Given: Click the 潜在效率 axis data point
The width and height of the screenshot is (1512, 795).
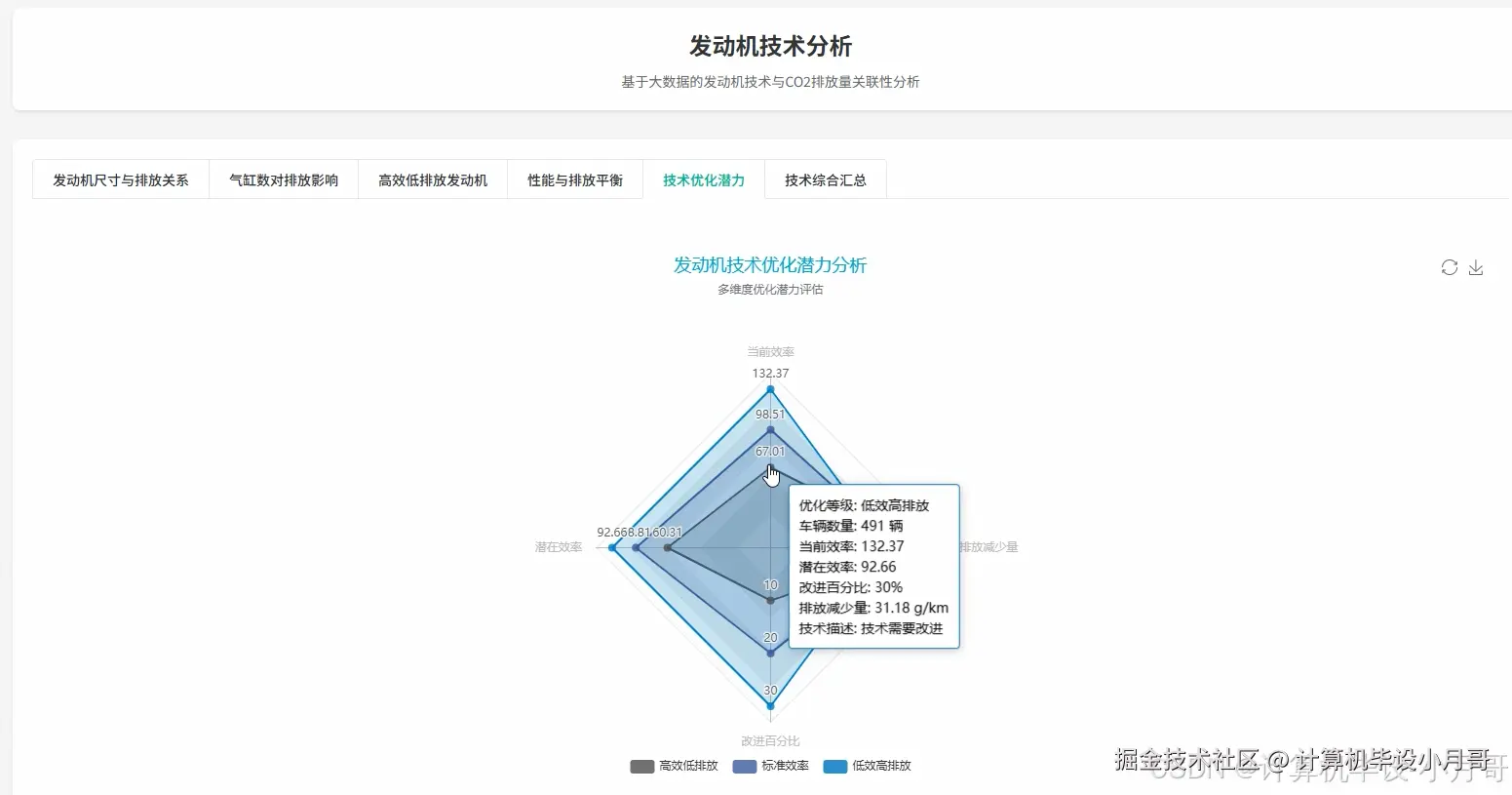Looking at the screenshot, I should (x=611, y=547).
